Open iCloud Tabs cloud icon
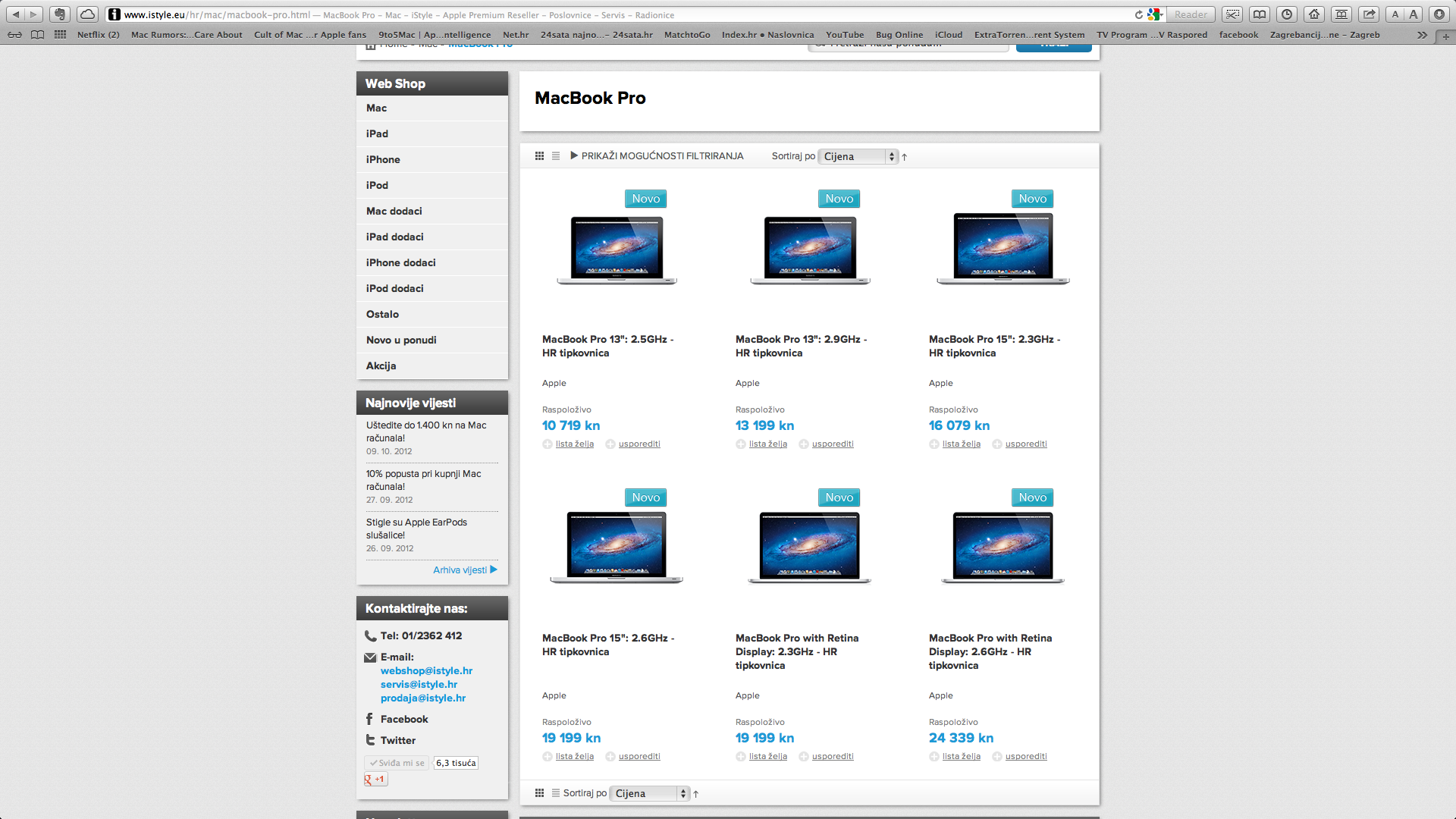The width and height of the screenshot is (1456, 819). point(88,14)
